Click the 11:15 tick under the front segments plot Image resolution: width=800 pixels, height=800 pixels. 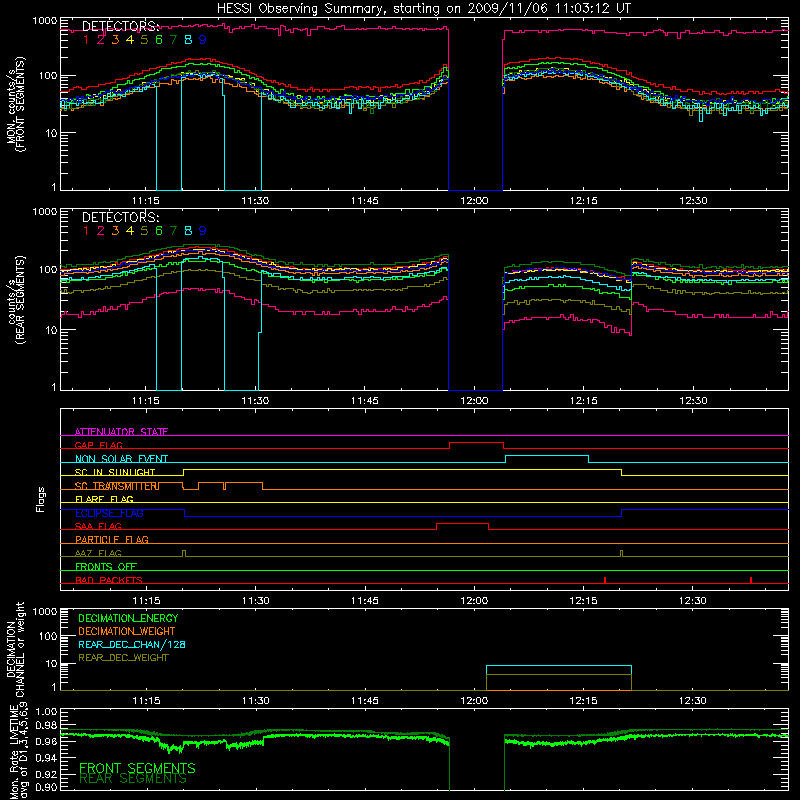(146, 201)
